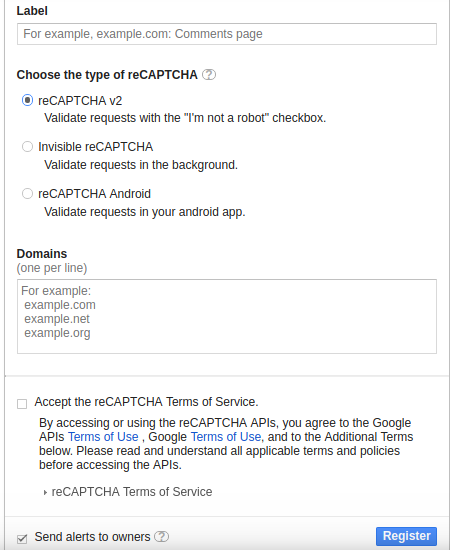The image size is (450, 550).
Task: Open the Google Terms of Use link
Action: tap(226, 437)
